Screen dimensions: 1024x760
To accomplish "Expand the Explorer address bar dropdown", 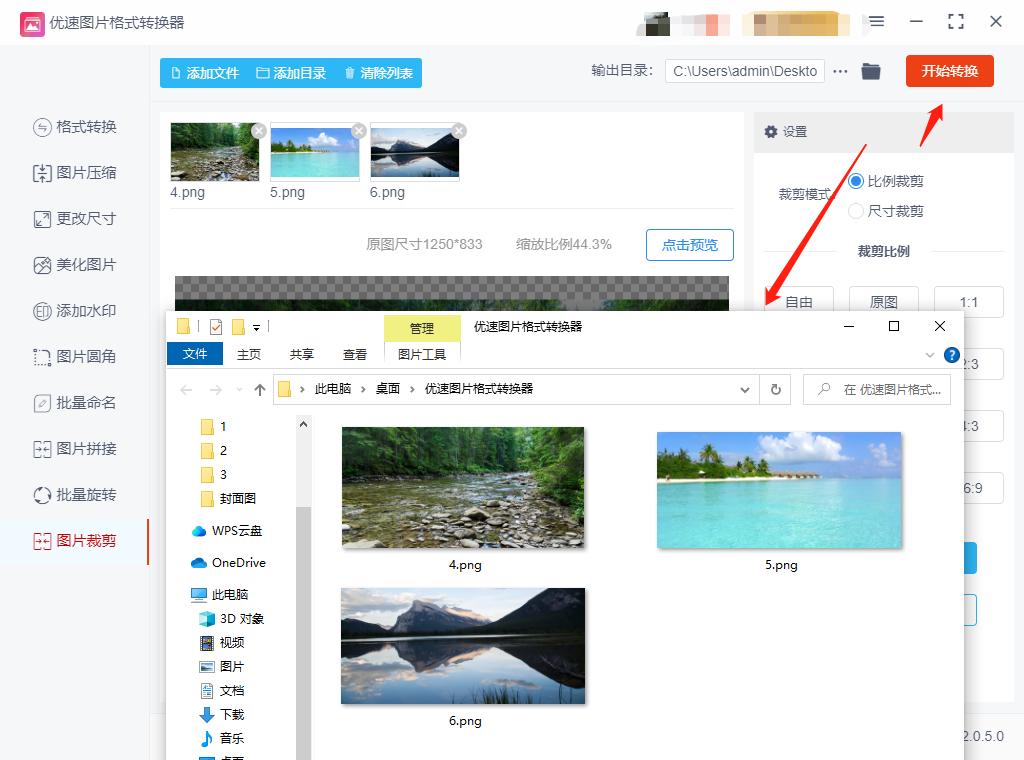I will coord(744,390).
